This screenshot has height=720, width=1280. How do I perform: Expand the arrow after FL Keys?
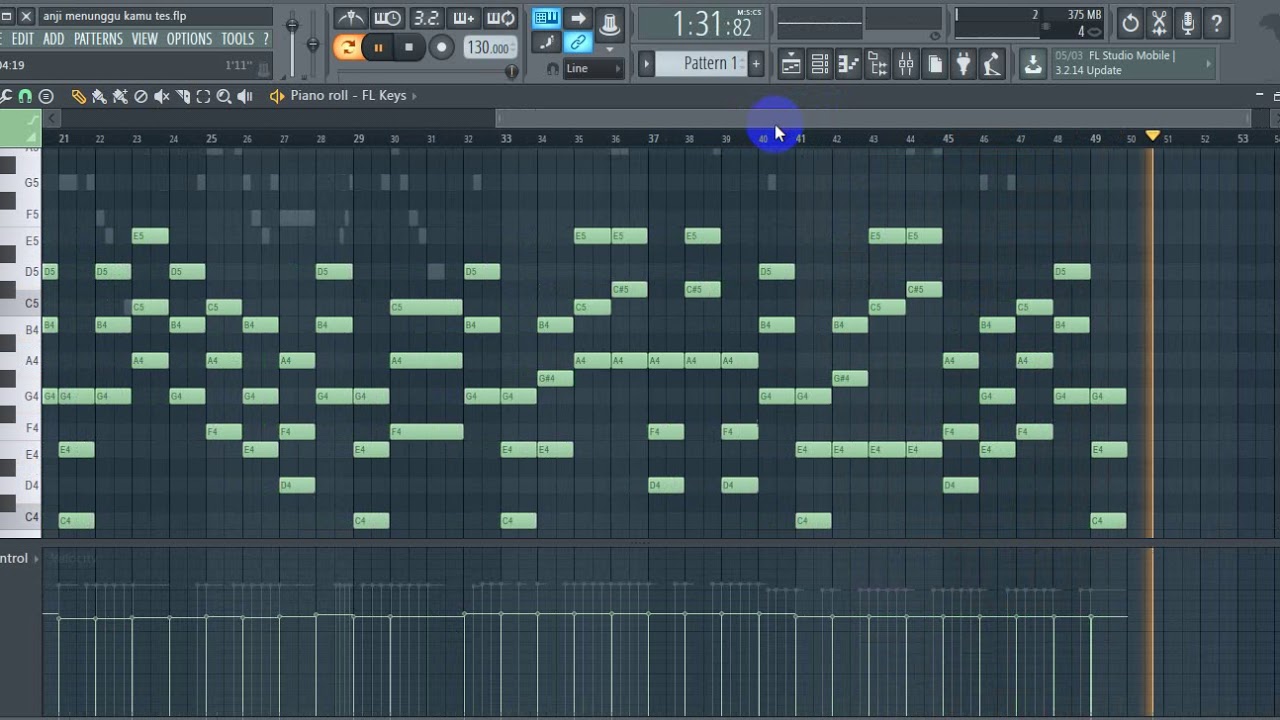coord(414,96)
